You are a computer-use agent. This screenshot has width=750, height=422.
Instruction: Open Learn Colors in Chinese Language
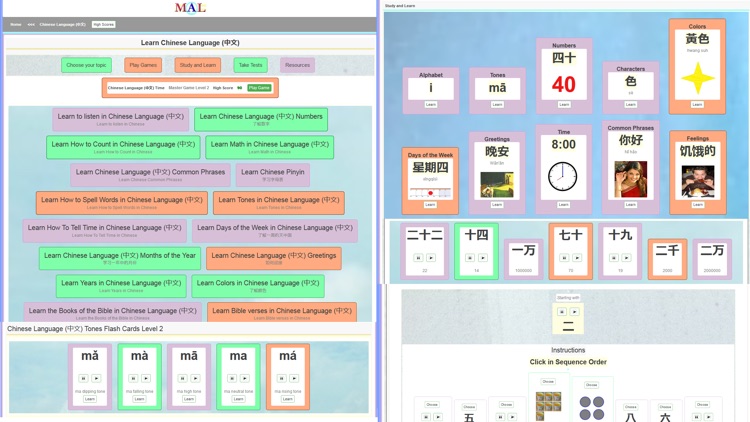258,286
